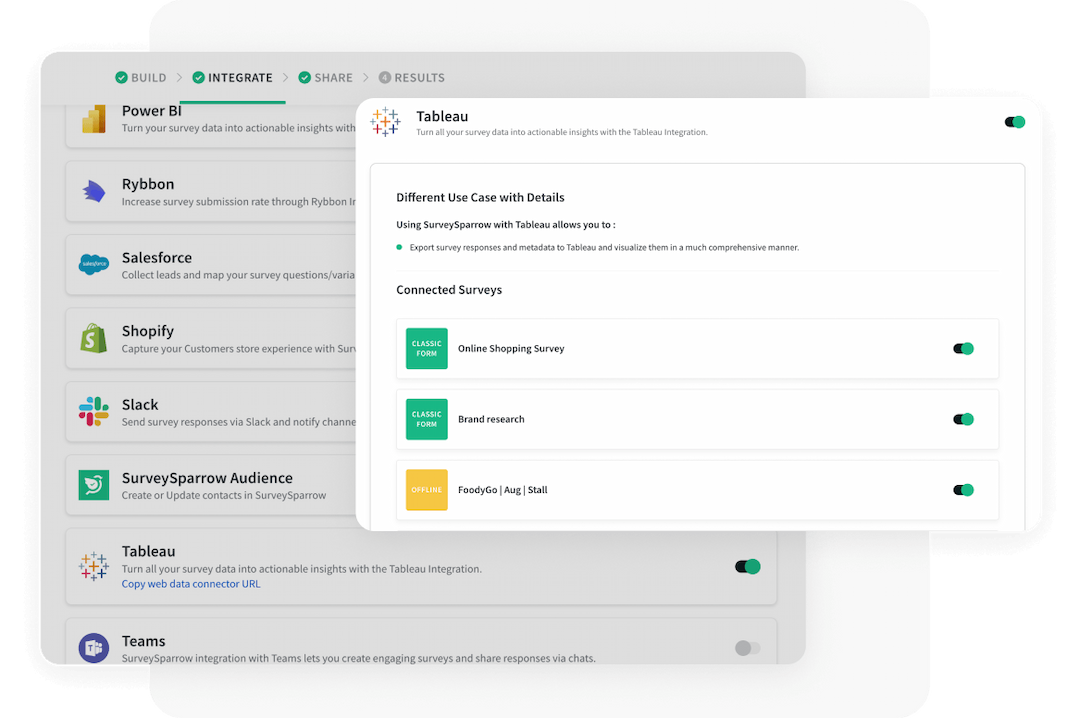Click the Microsoft Teams icon

click(x=94, y=648)
